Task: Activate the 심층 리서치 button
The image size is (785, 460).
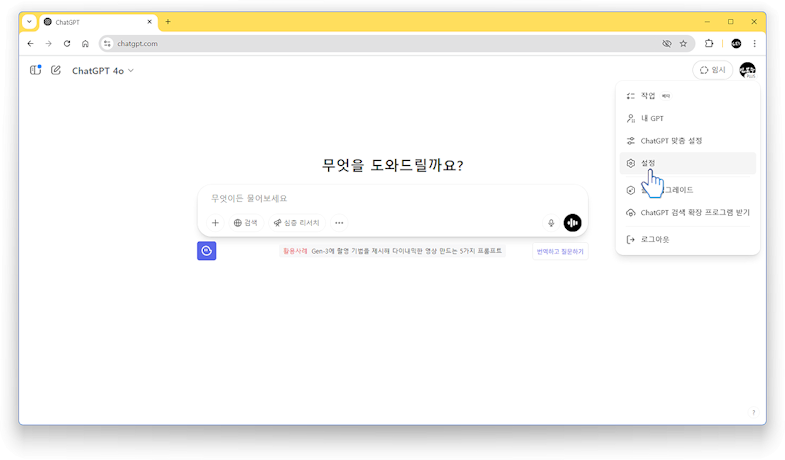Action: [297, 223]
